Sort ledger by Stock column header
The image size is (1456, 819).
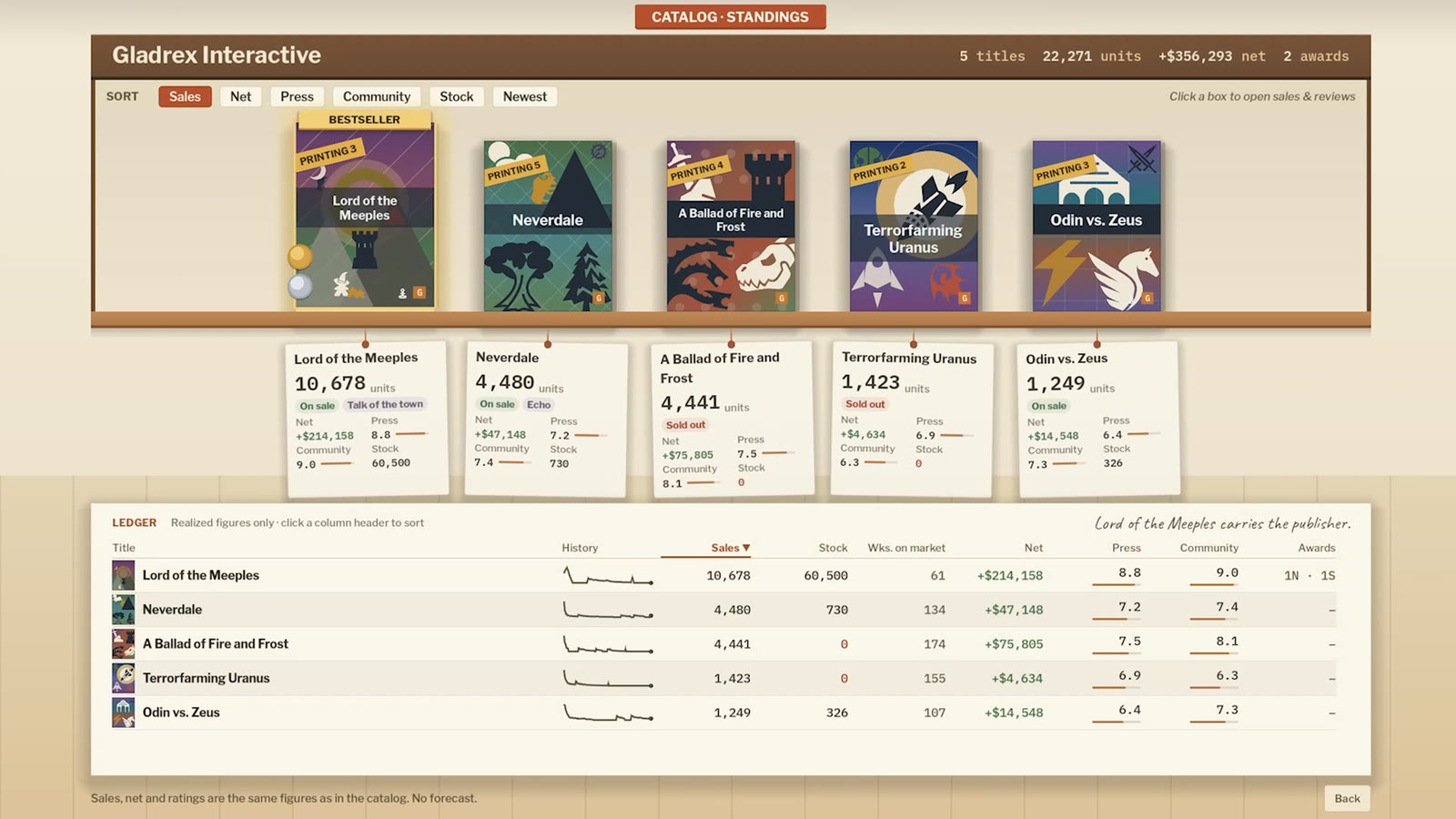tap(833, 548)
